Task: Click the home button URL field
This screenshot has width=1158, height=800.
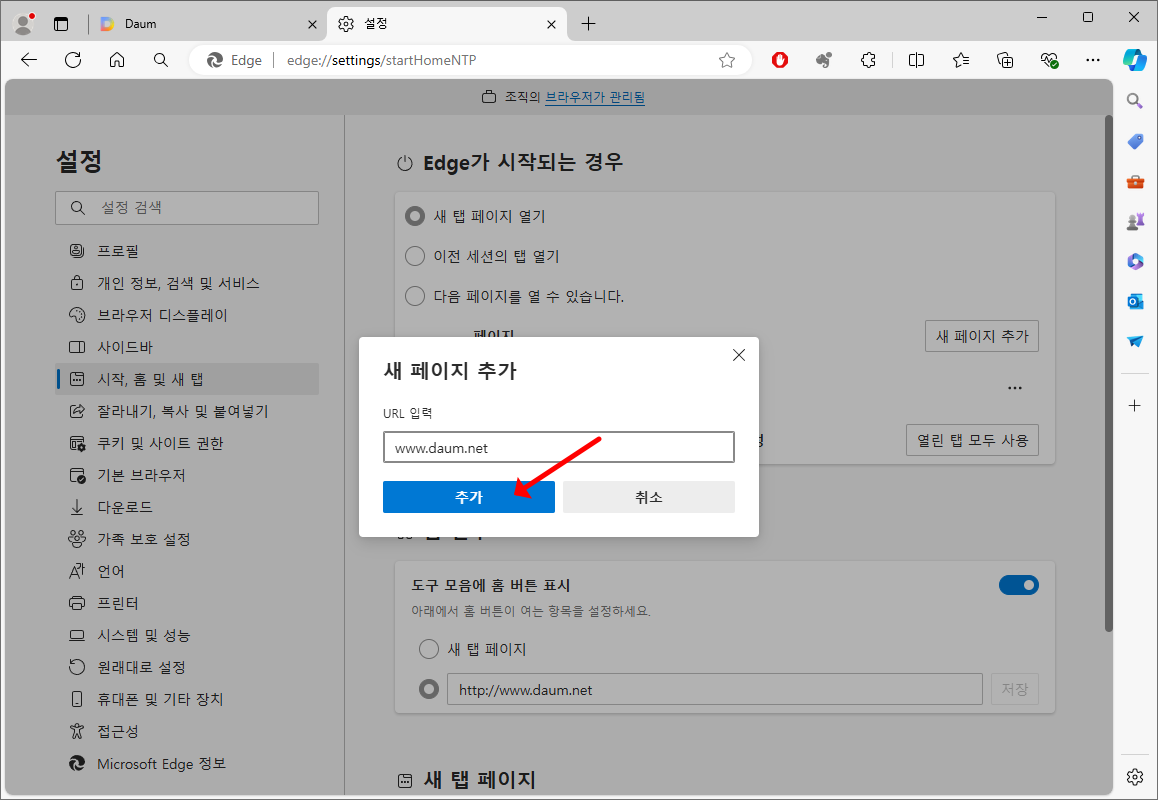Action: (x=715, y=689)
